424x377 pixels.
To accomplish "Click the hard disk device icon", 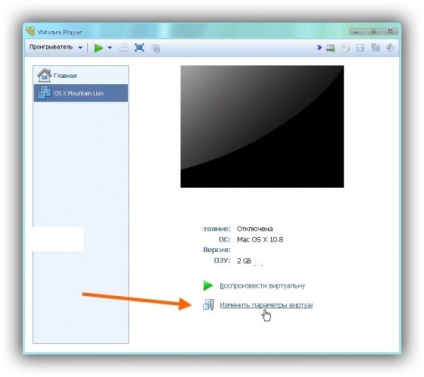I will [x=330, y=48].
